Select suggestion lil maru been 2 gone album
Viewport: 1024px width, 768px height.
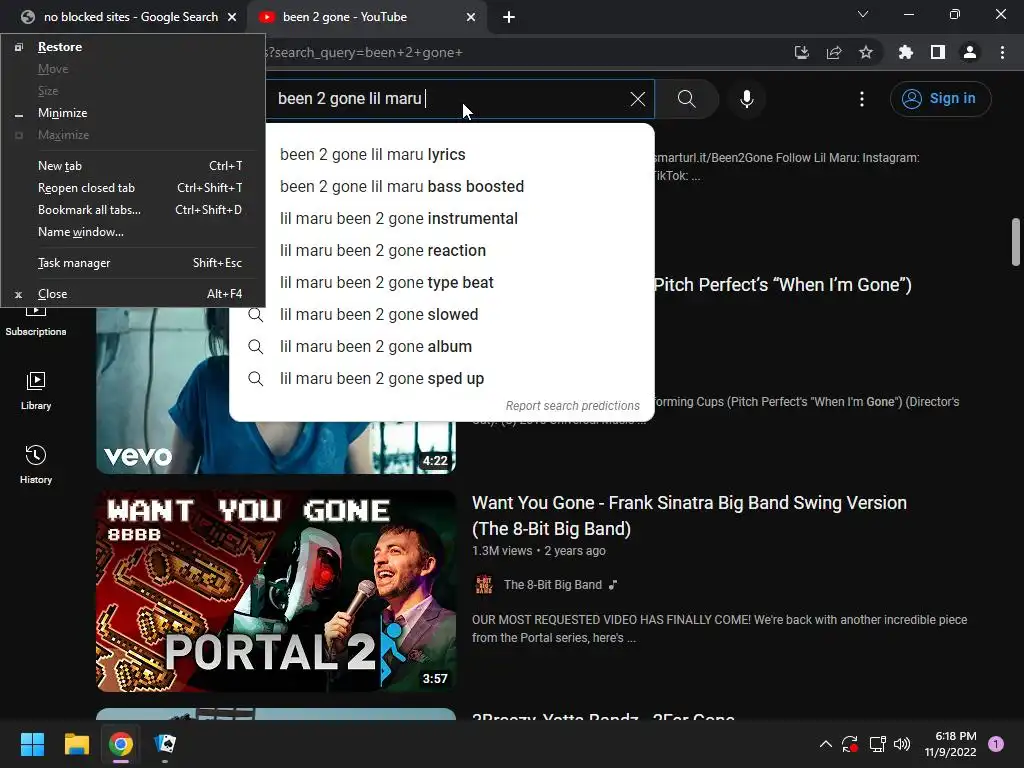coord(441,347)
